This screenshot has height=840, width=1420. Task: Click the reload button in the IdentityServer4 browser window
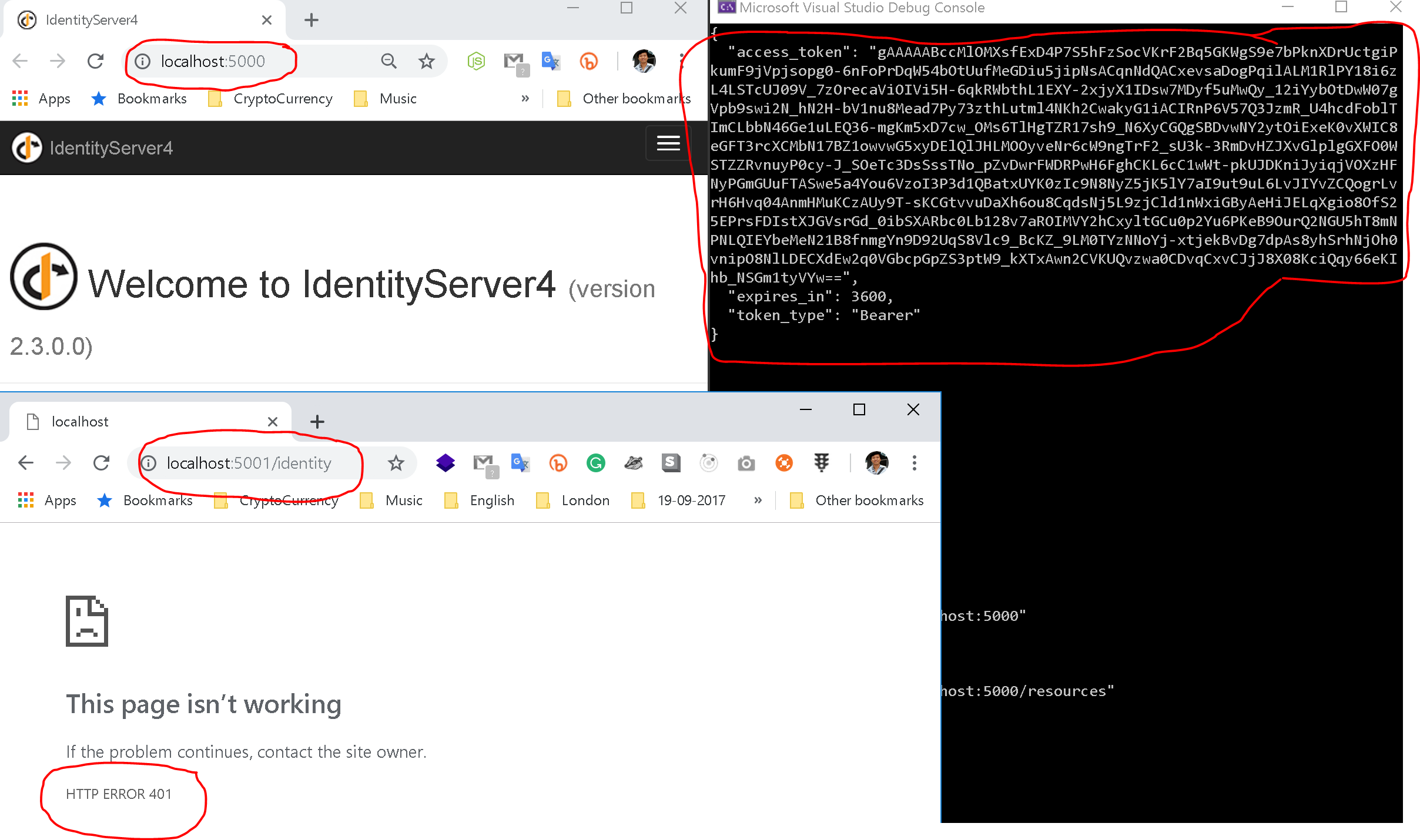pos(95,61)
